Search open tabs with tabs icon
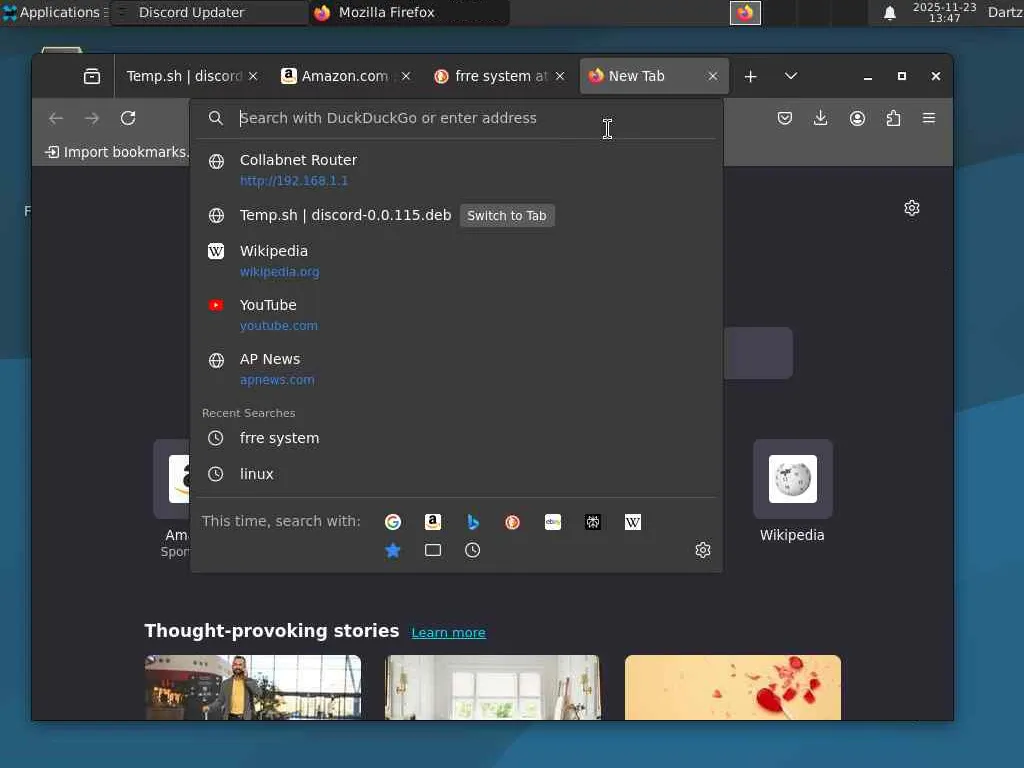The image size is (1024, 768). (433, 551)
